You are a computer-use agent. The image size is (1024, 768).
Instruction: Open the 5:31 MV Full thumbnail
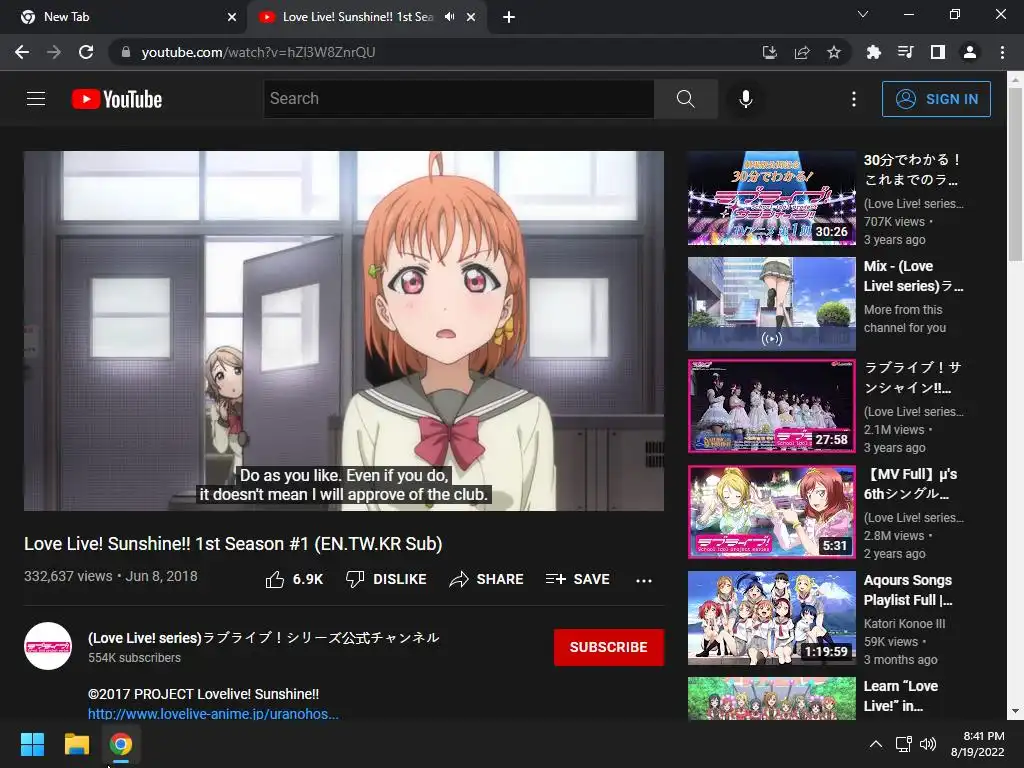pos(772,512)
